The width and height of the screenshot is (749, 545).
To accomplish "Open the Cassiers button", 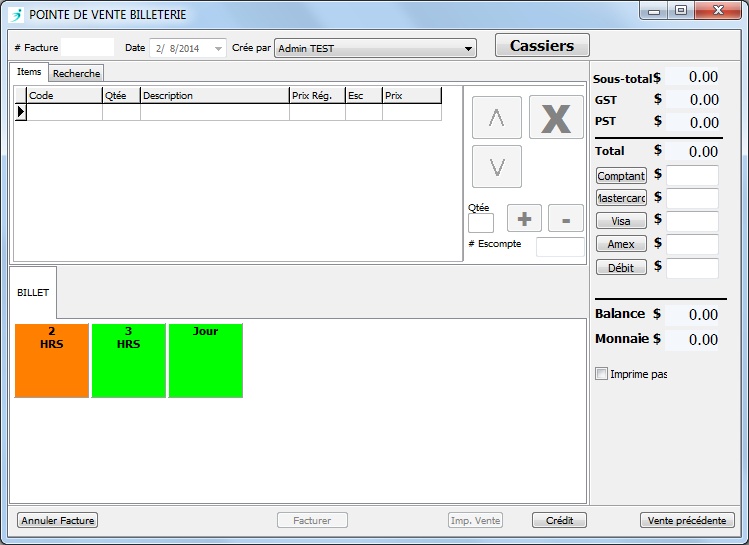I will [x=542, y=46].
